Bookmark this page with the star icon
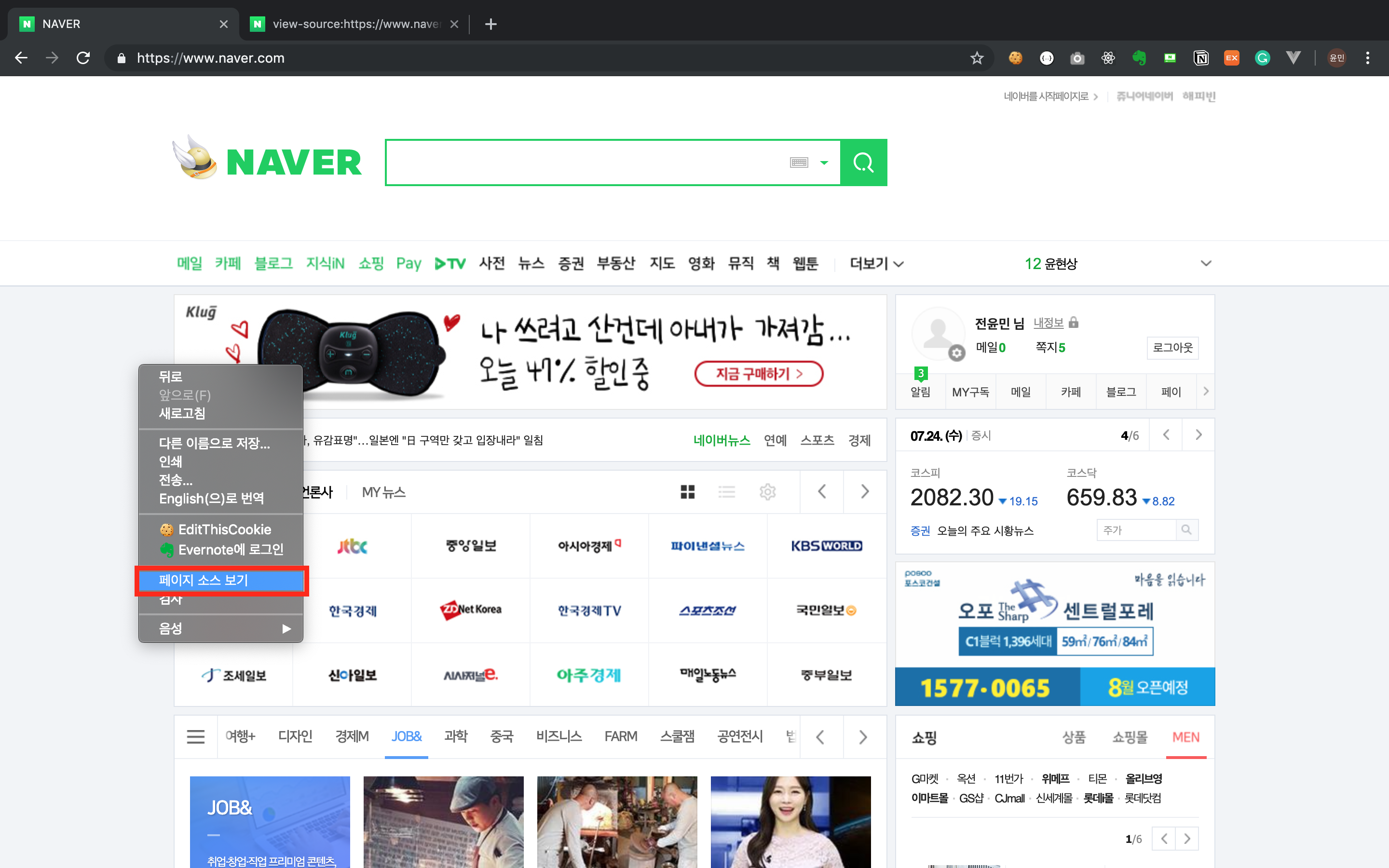1389x868 pixels. tap(977, 58)
